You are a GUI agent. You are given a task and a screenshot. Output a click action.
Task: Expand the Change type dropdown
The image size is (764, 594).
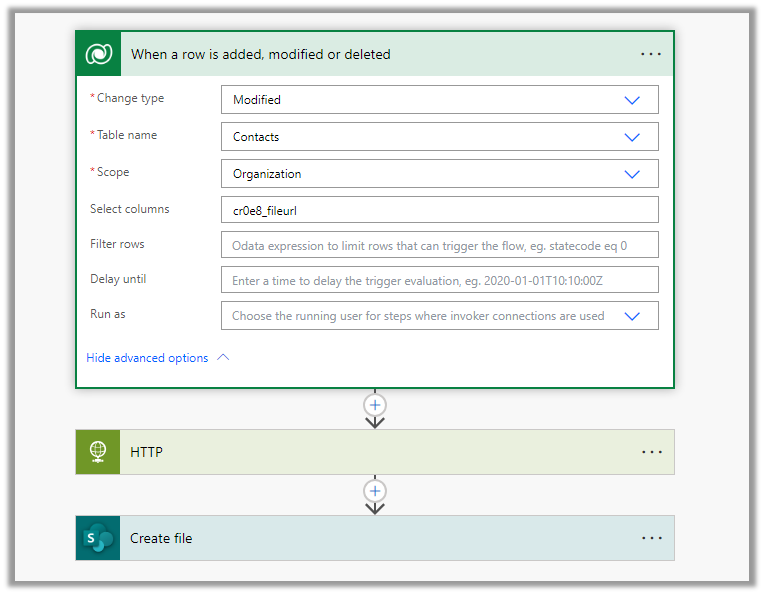(x=631, y=100)
